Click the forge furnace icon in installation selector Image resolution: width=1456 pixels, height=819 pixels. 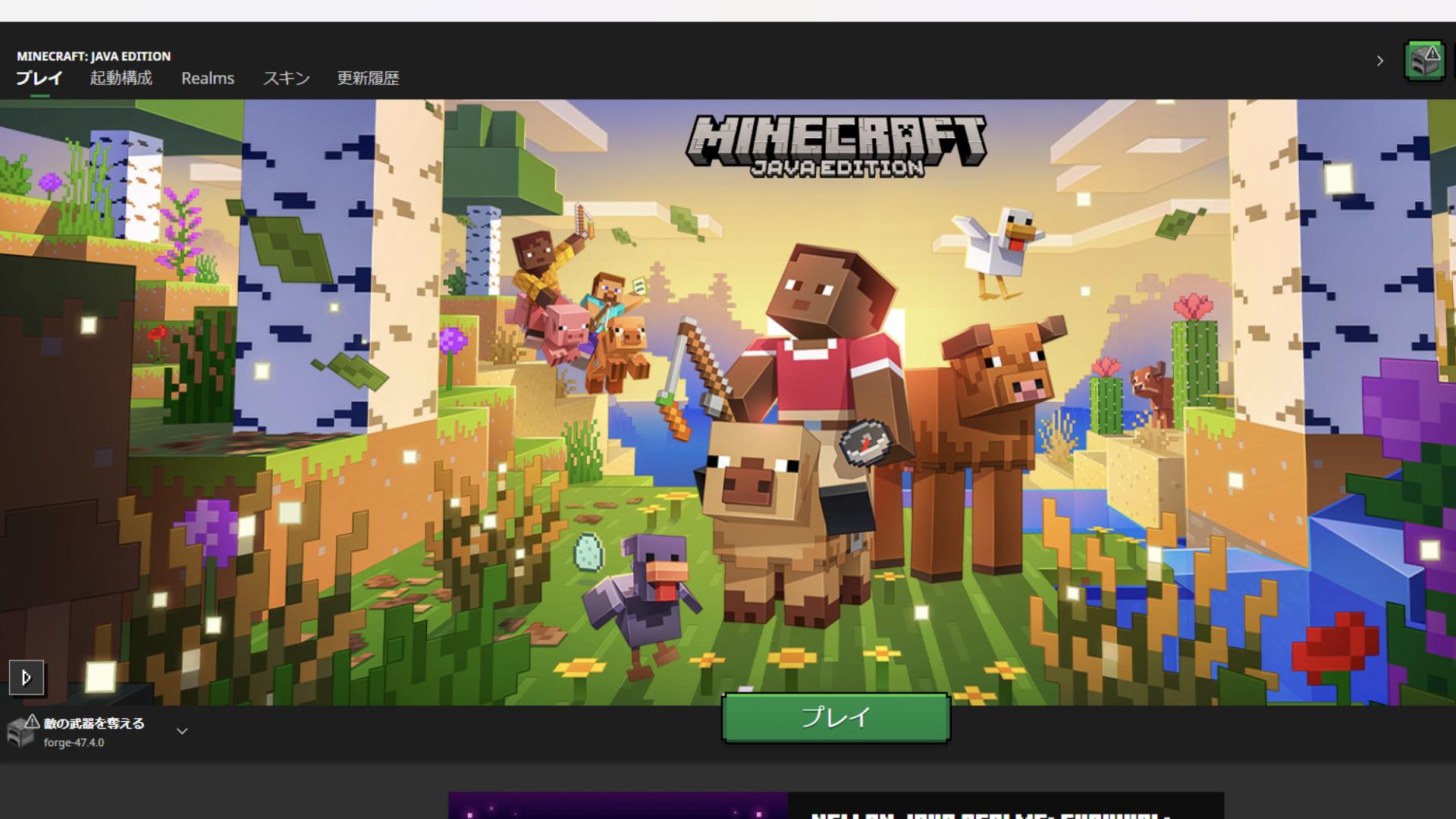click(20, 731)
